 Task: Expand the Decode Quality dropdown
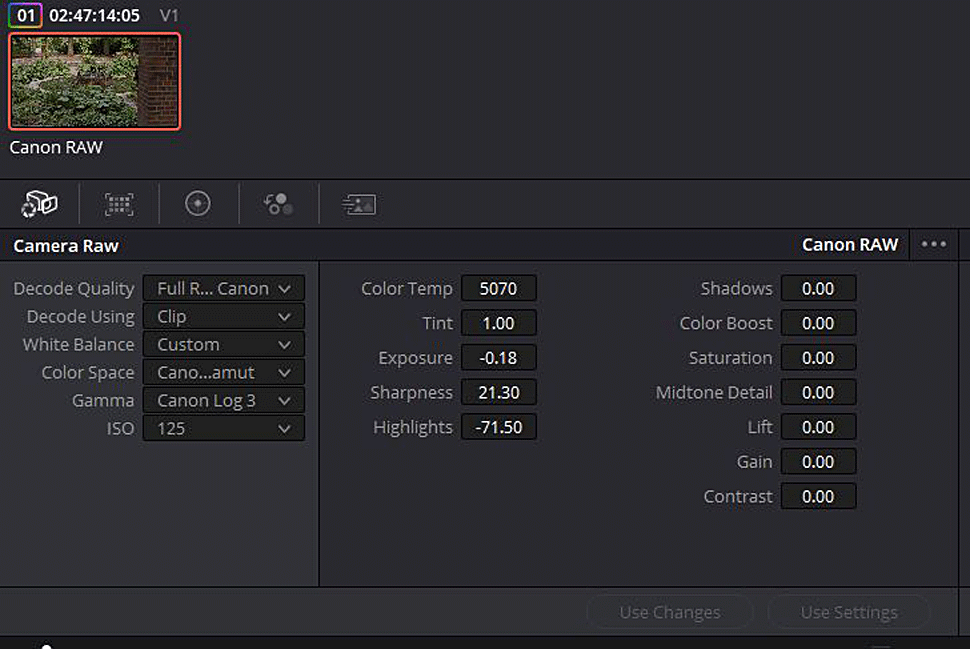pyautogui.click(x=224, y=288)
